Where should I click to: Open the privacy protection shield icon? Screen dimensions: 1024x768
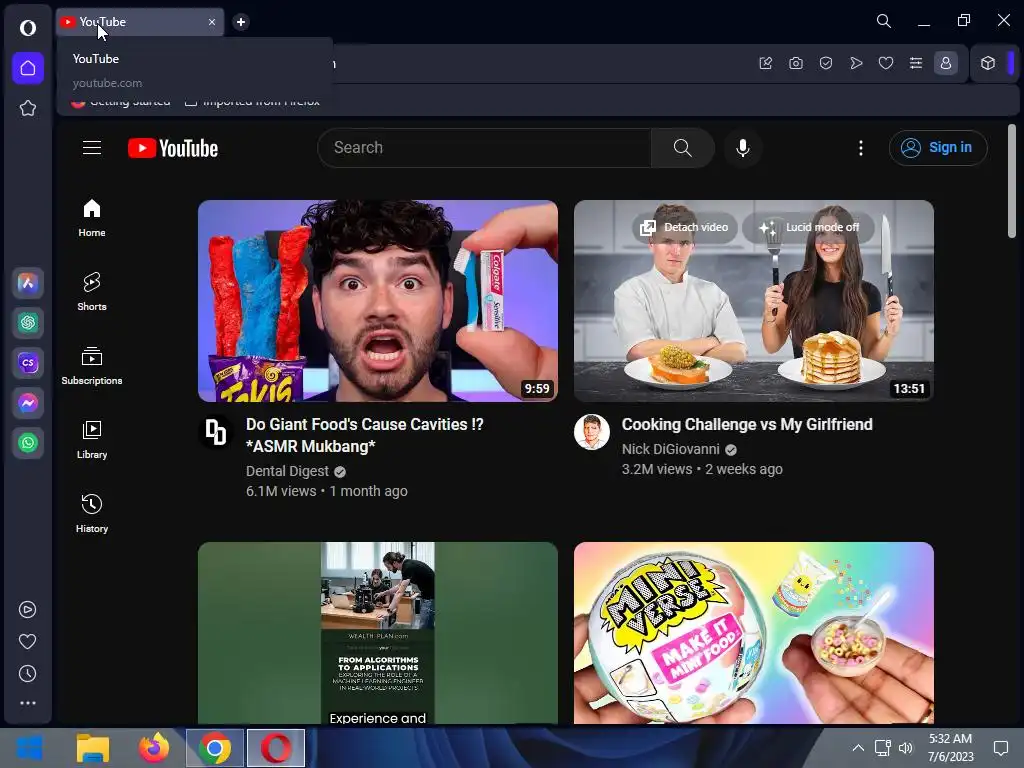coord(826,63)
